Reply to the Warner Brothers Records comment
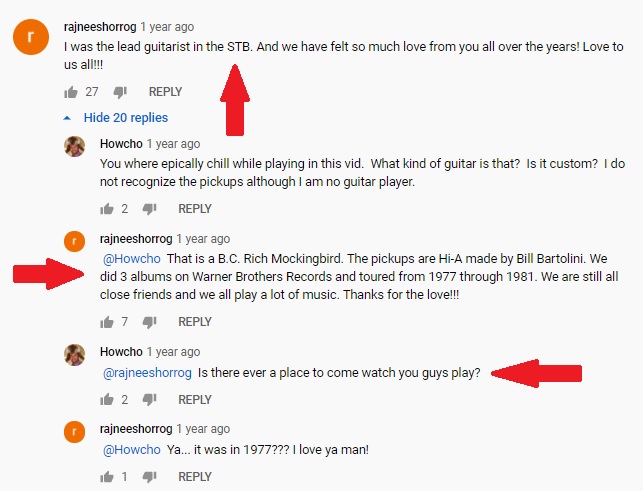The height and width of the screenshot is (491, 643). pyautogui.click(x=194, y=322)
